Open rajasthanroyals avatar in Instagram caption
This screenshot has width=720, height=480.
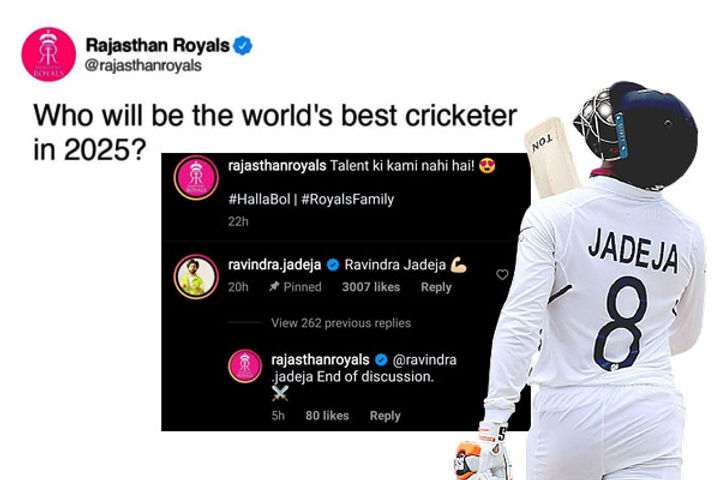196,178
